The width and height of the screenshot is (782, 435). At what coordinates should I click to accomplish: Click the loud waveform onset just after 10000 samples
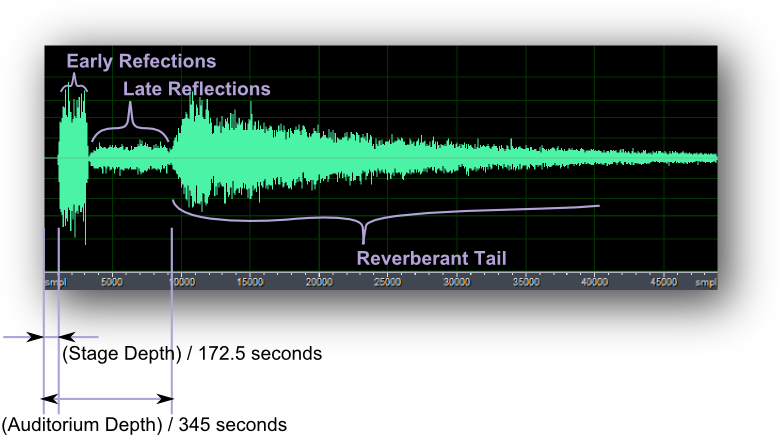coord(195,152)
